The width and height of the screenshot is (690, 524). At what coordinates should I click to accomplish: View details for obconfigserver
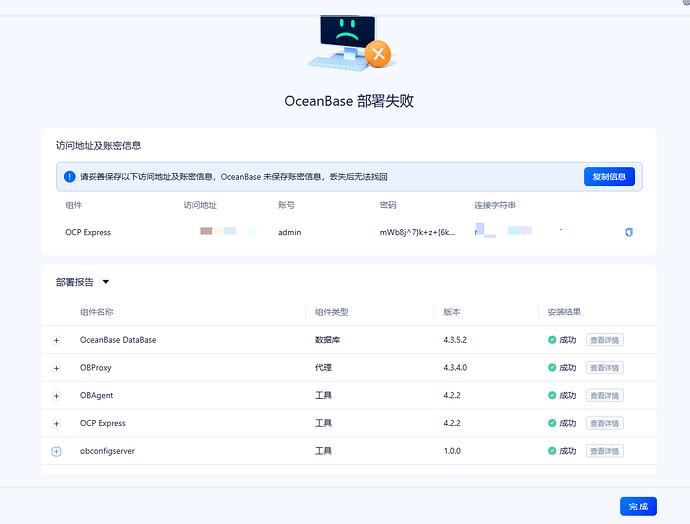[x=604, y=451]
